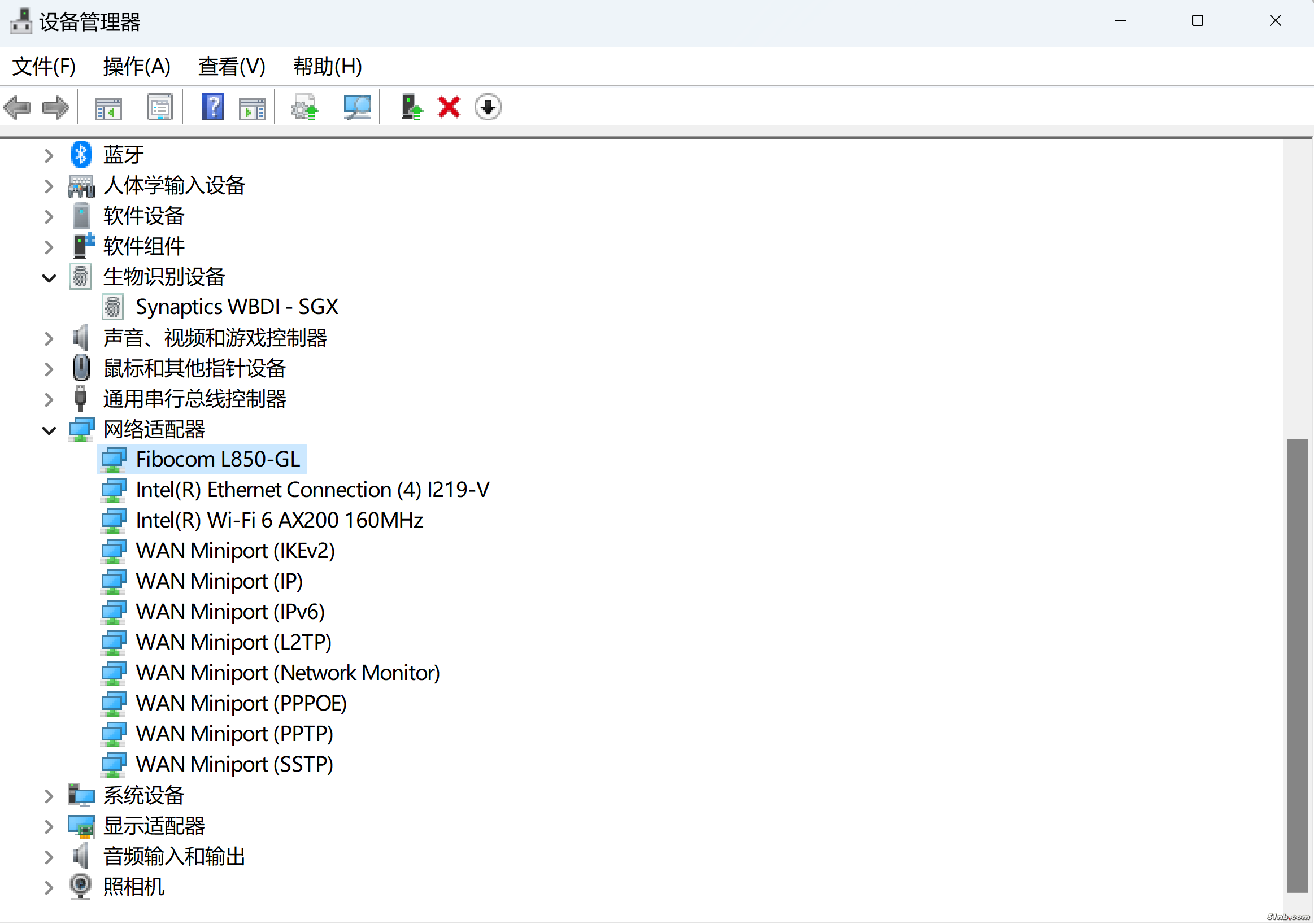1314x924 pixels.
Task: Click the properties toolbar icon
Action: 160,107
